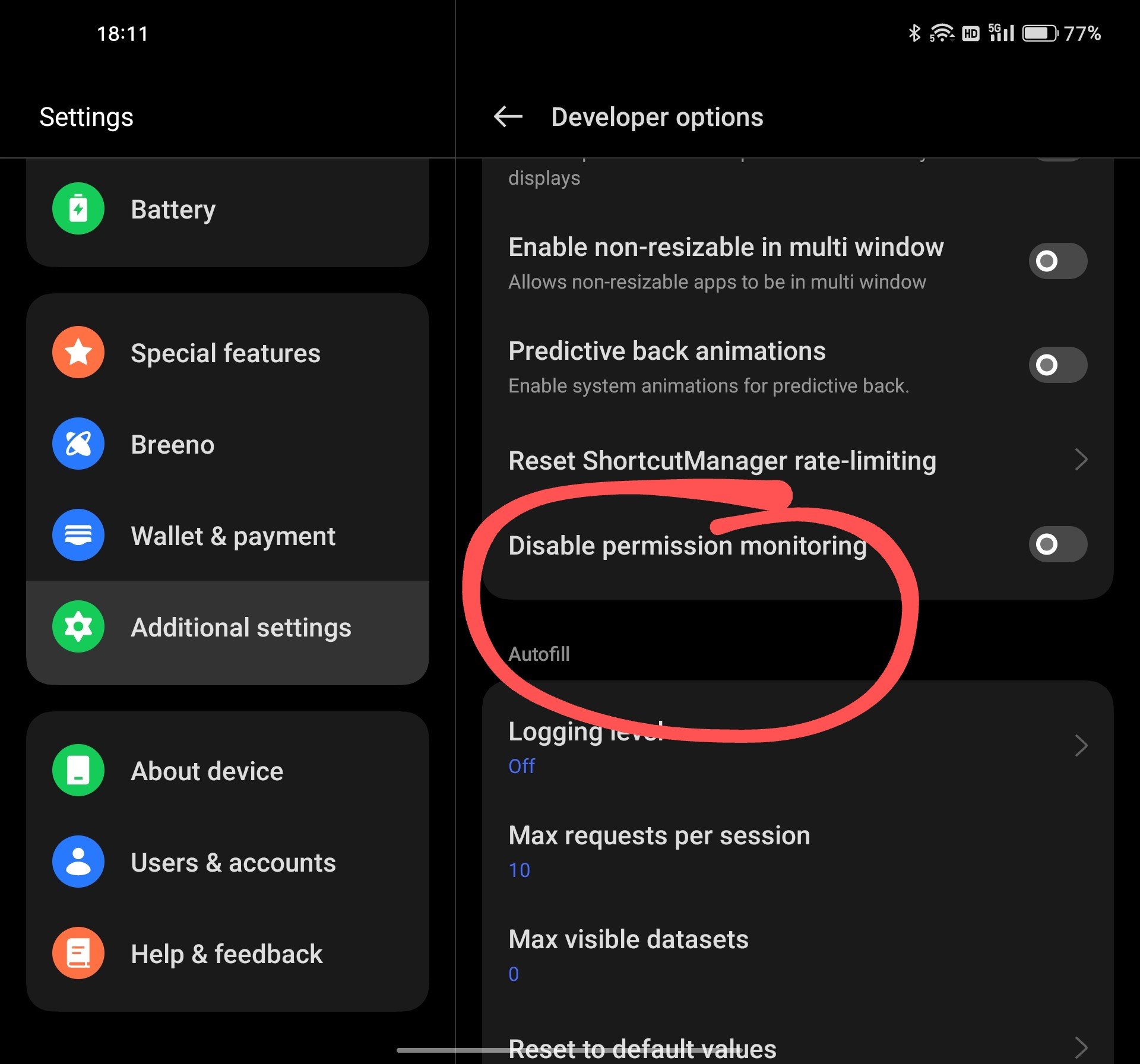Turn on Disable permission monitoring switch

(x=1058, y=544)
